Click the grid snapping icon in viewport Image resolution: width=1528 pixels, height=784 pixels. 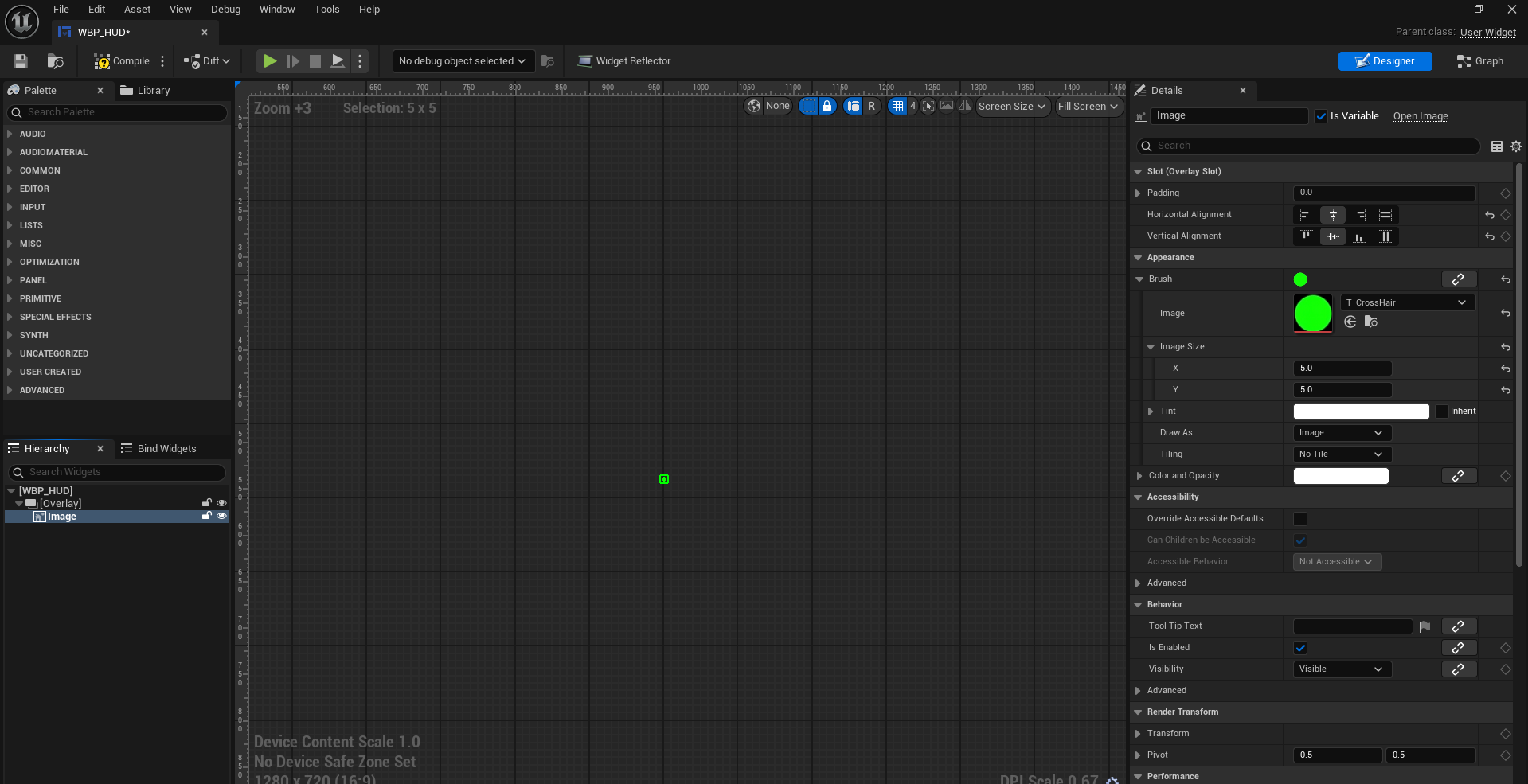[897, 106]
